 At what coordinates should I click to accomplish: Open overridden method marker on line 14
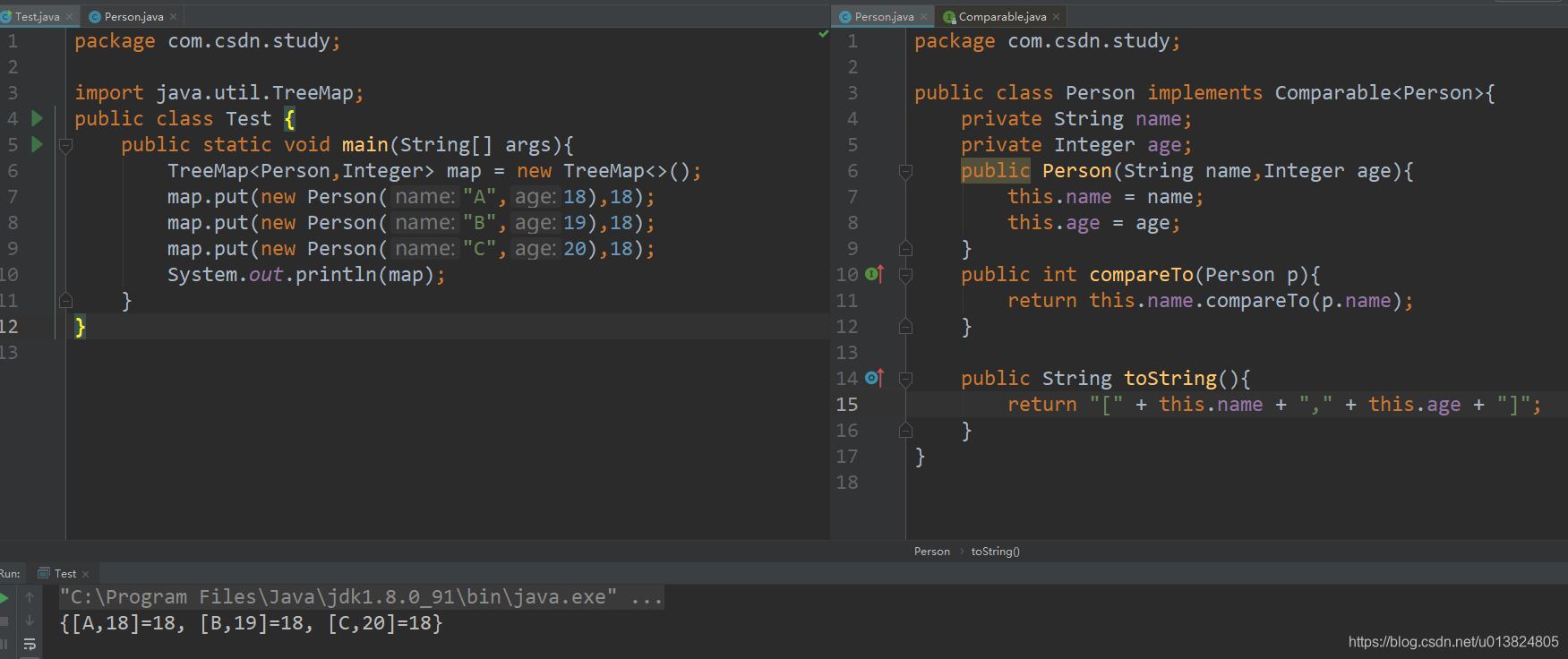[875, 378]
